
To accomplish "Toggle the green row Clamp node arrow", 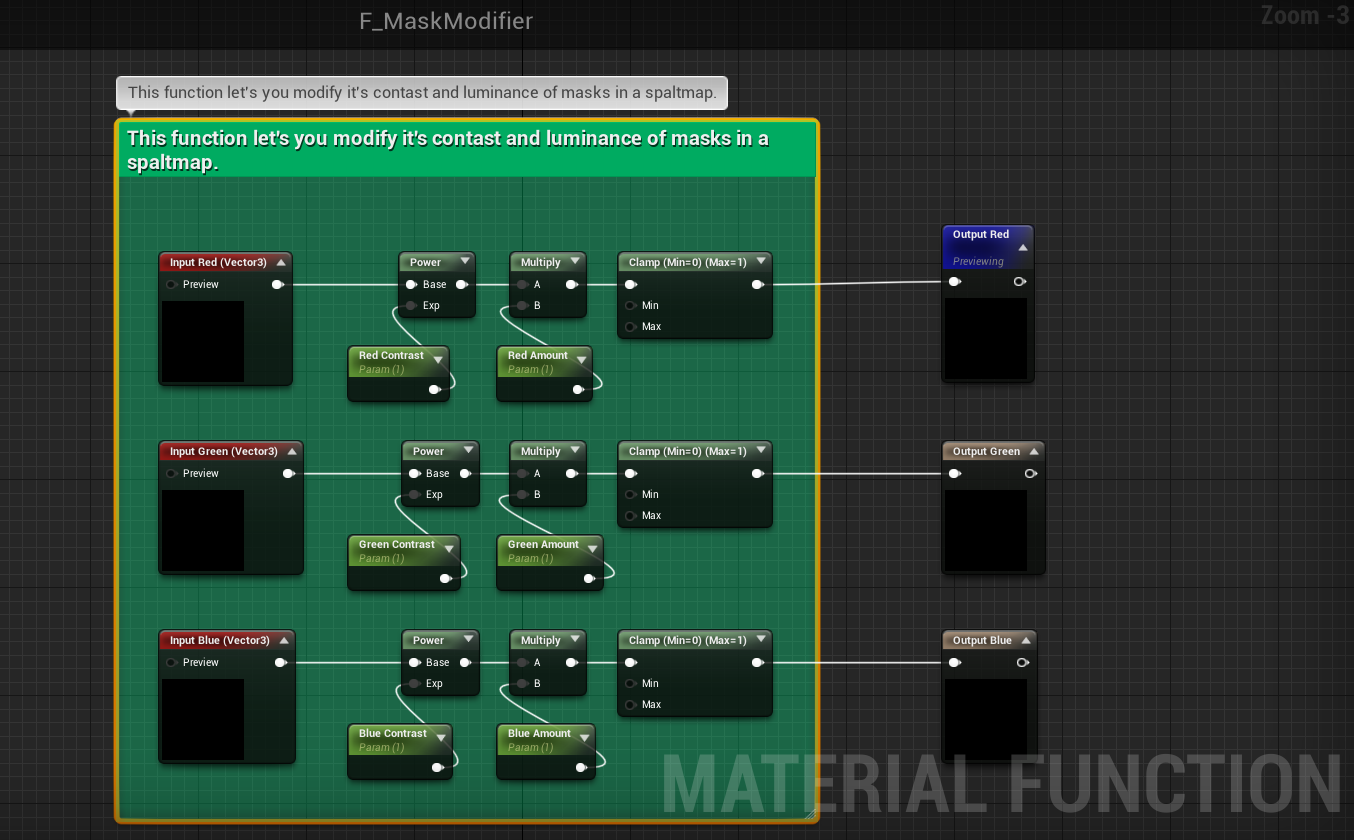I will click(761, 451).
